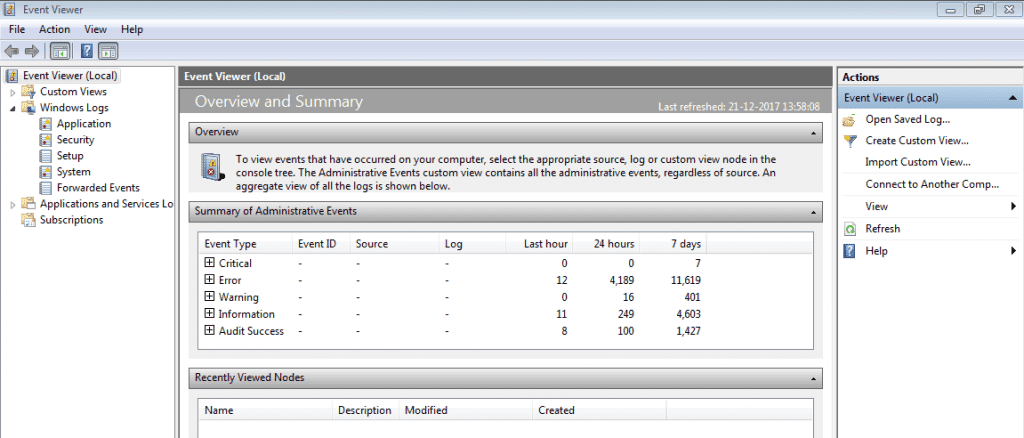1024x438 pixels.
Task: Select the Application log icon
Action: tap(46, 124)
